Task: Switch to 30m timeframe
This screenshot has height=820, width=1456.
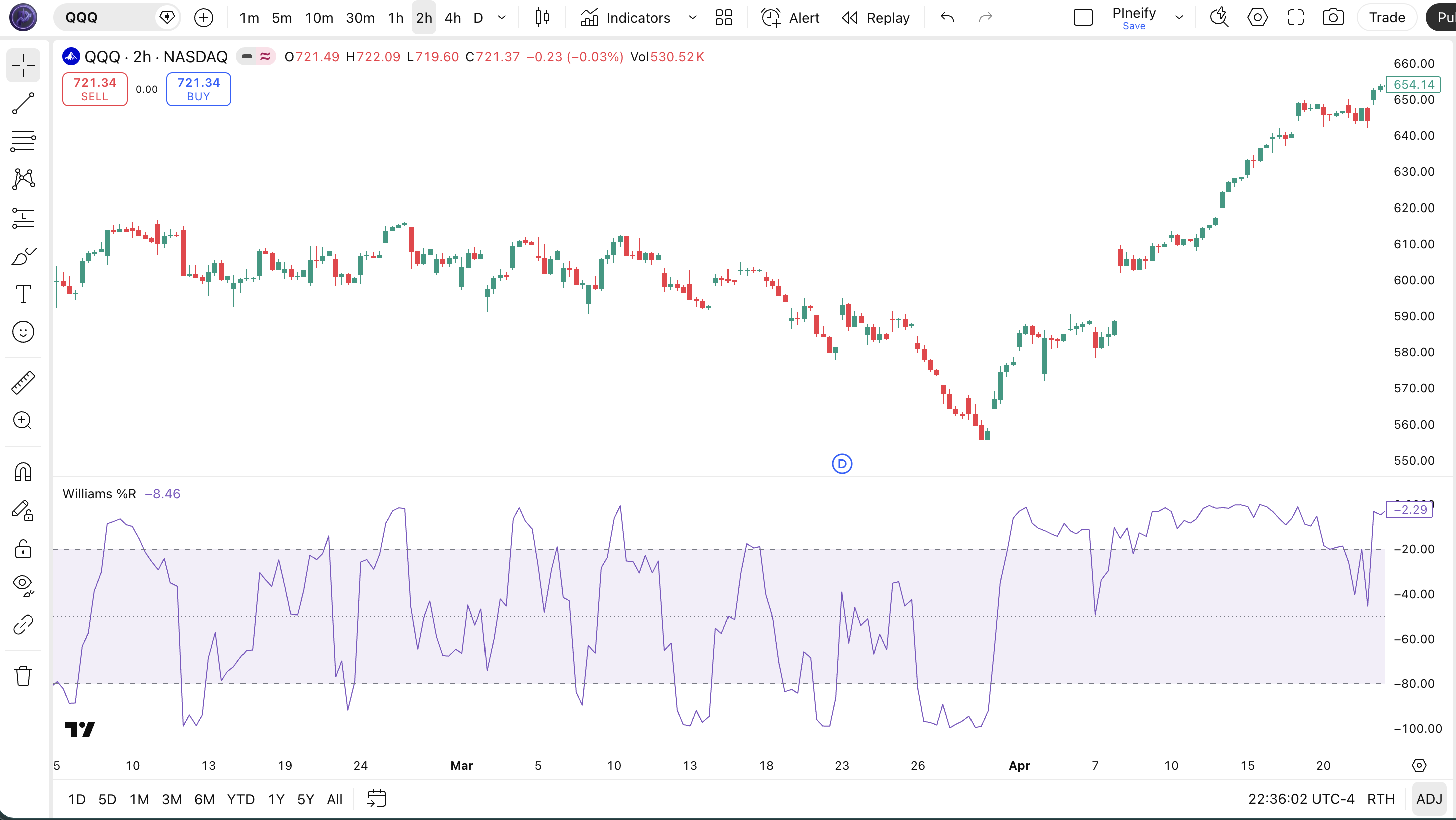Action: click(360, 18)
